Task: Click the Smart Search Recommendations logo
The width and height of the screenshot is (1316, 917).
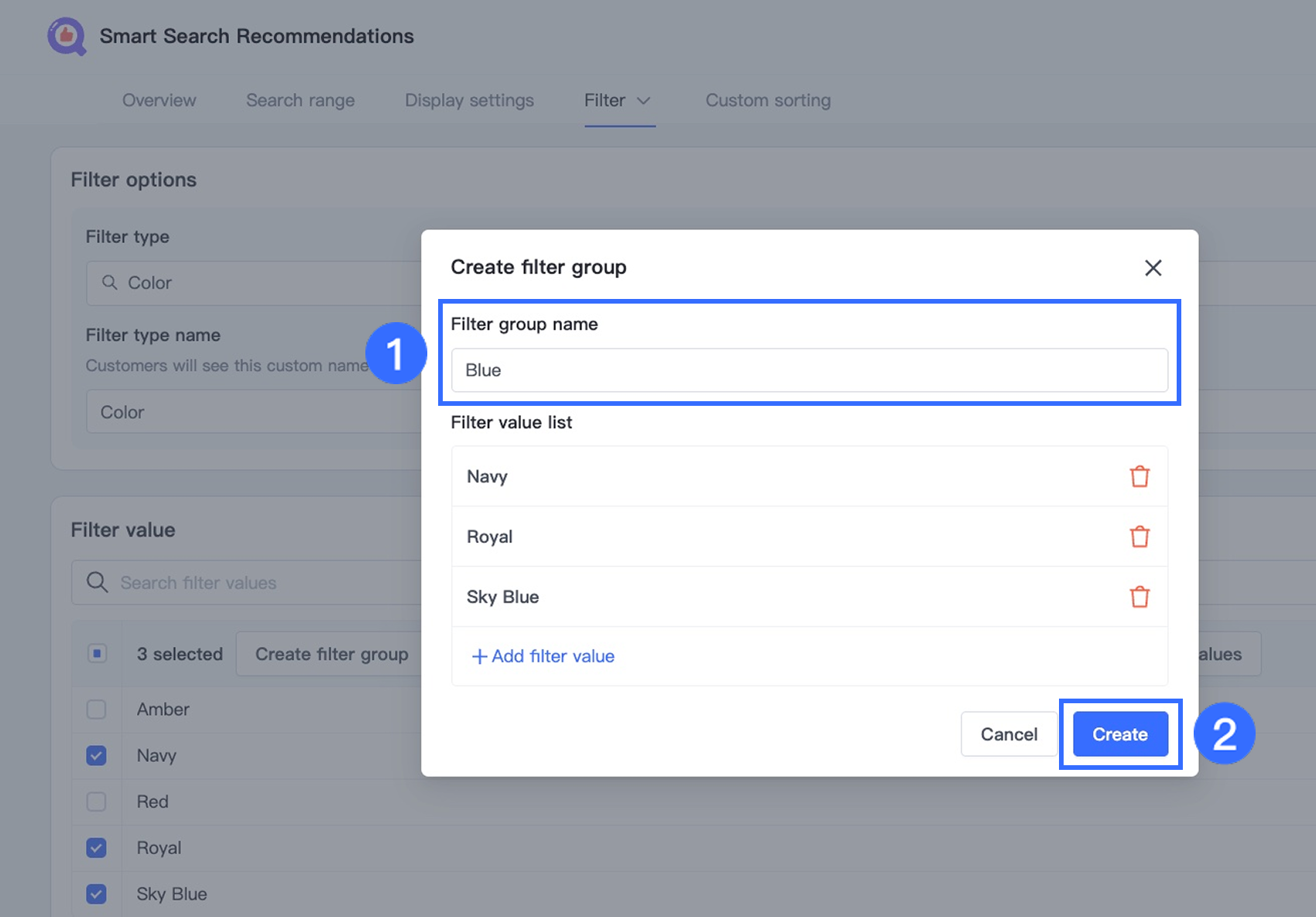Action: tap(67, 36)
